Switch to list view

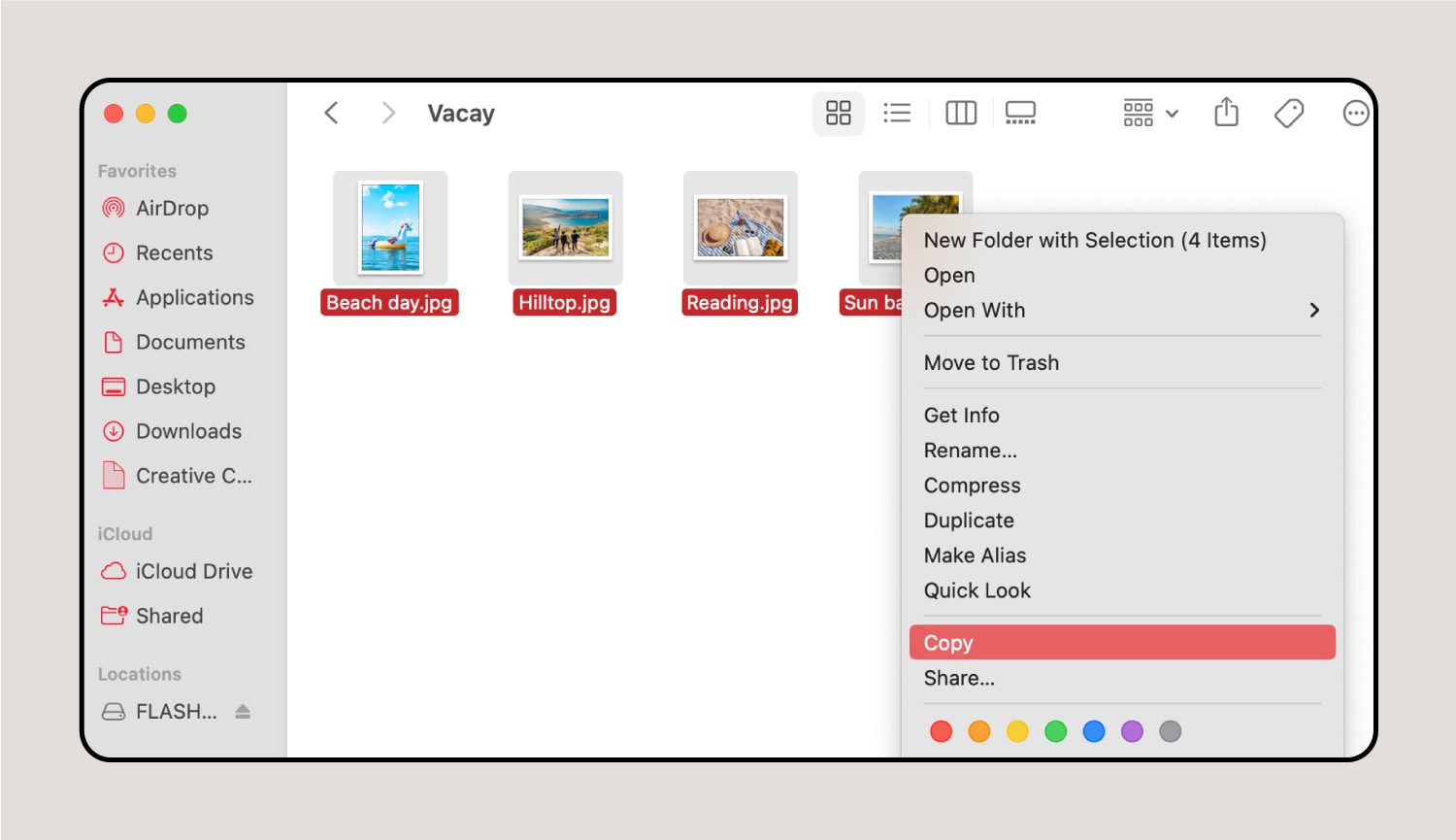[x=897, y=113]
